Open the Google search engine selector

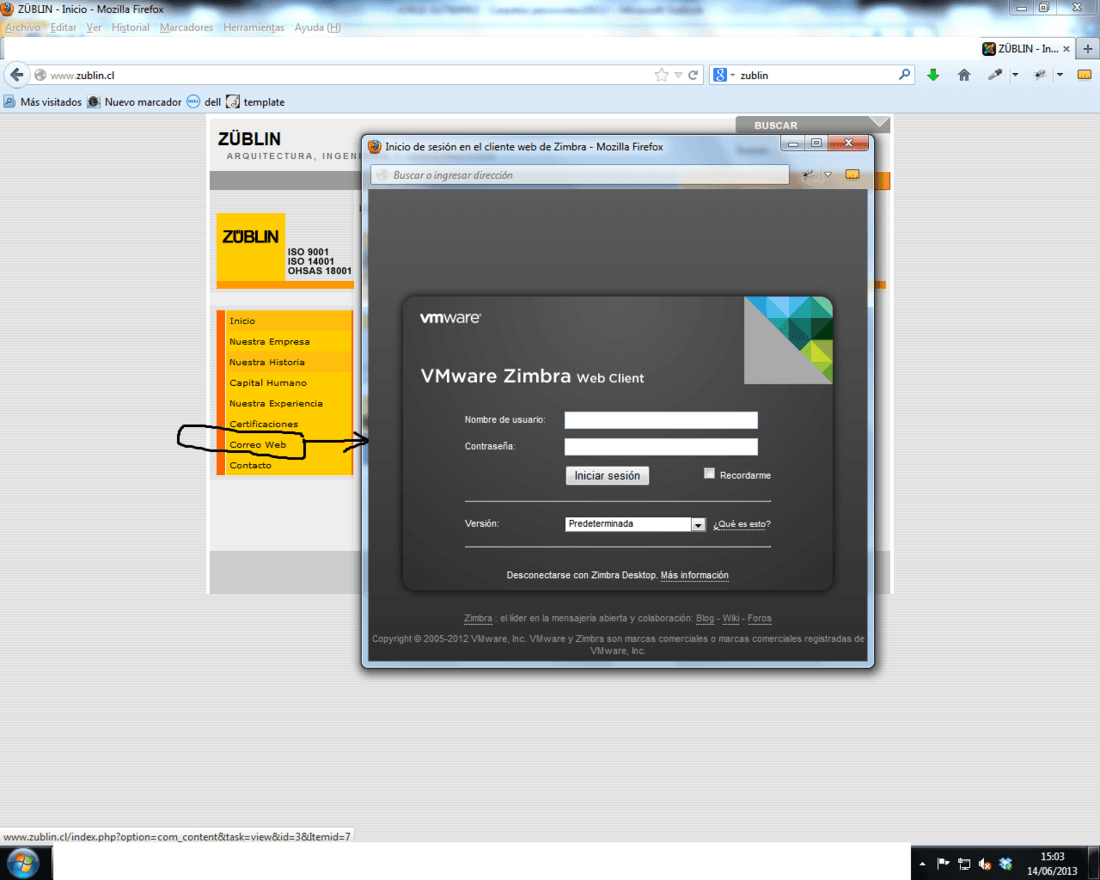tap(723, 75)
